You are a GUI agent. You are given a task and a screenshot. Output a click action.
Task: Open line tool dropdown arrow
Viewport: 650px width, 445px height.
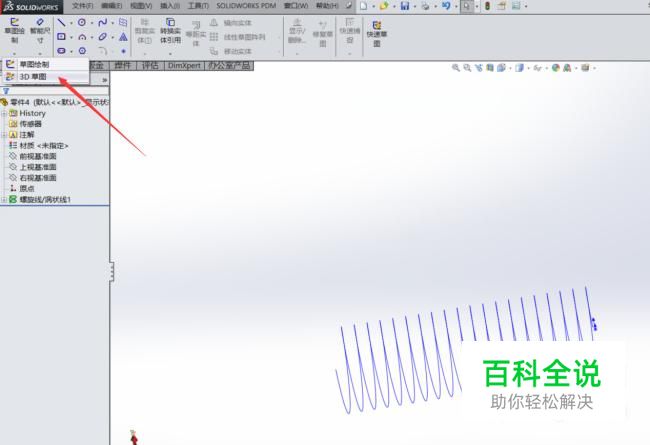tap(71, 23)
